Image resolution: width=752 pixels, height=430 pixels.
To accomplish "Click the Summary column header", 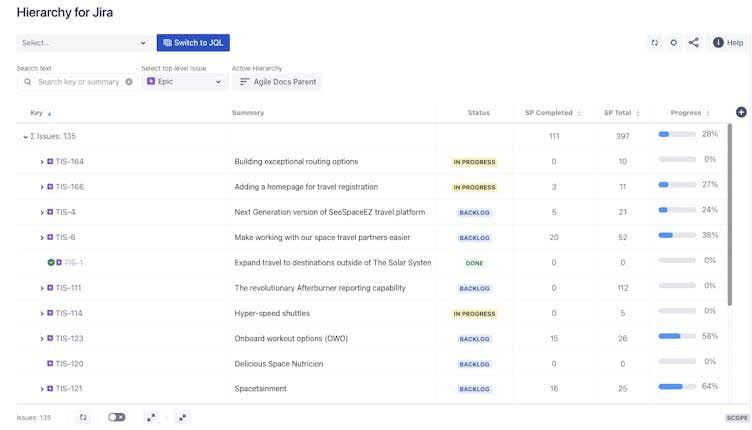I will tap(248, 113).
